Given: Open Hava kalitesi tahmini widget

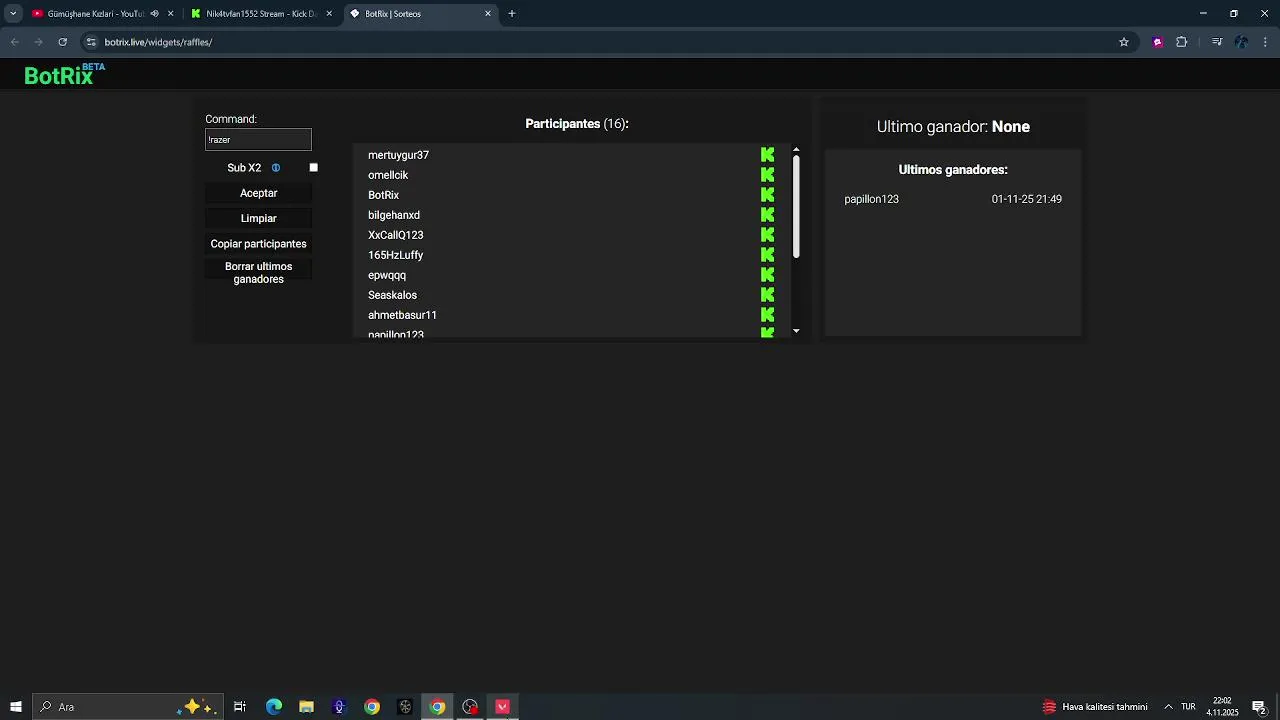Looking at the screenshot, I should click(1095, 707).
